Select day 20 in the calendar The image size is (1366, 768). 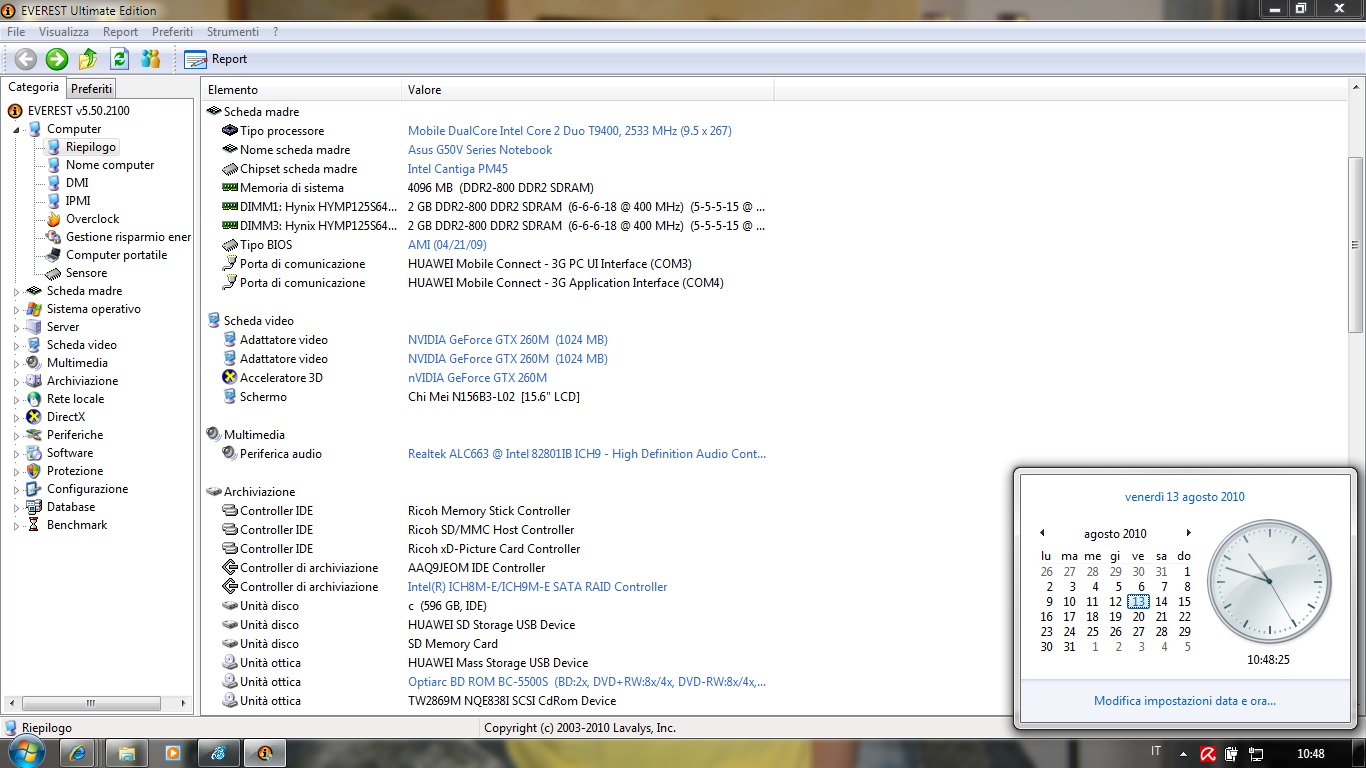point(1138,617)
